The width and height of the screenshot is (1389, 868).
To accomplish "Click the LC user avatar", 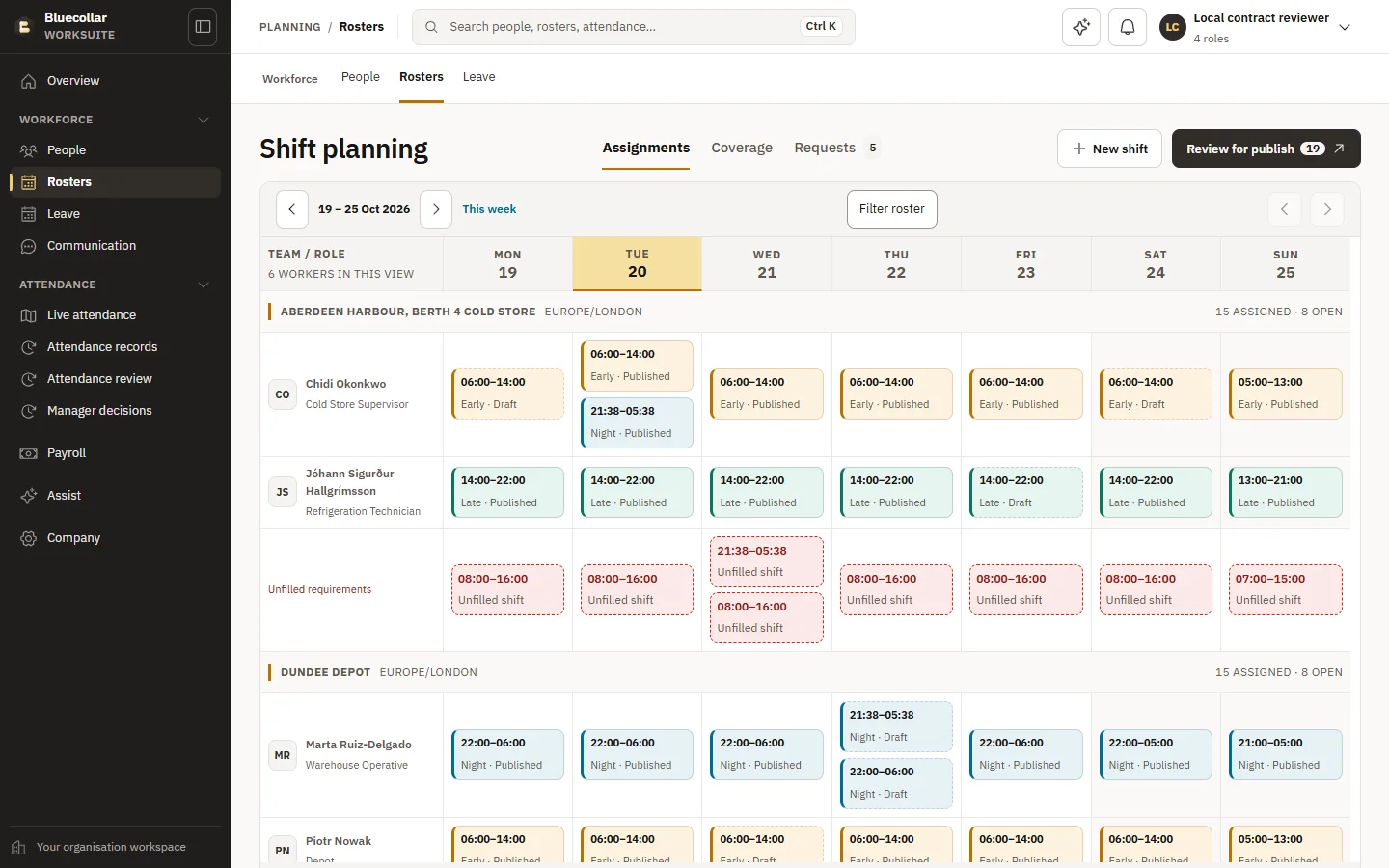I will (1172, 27).
